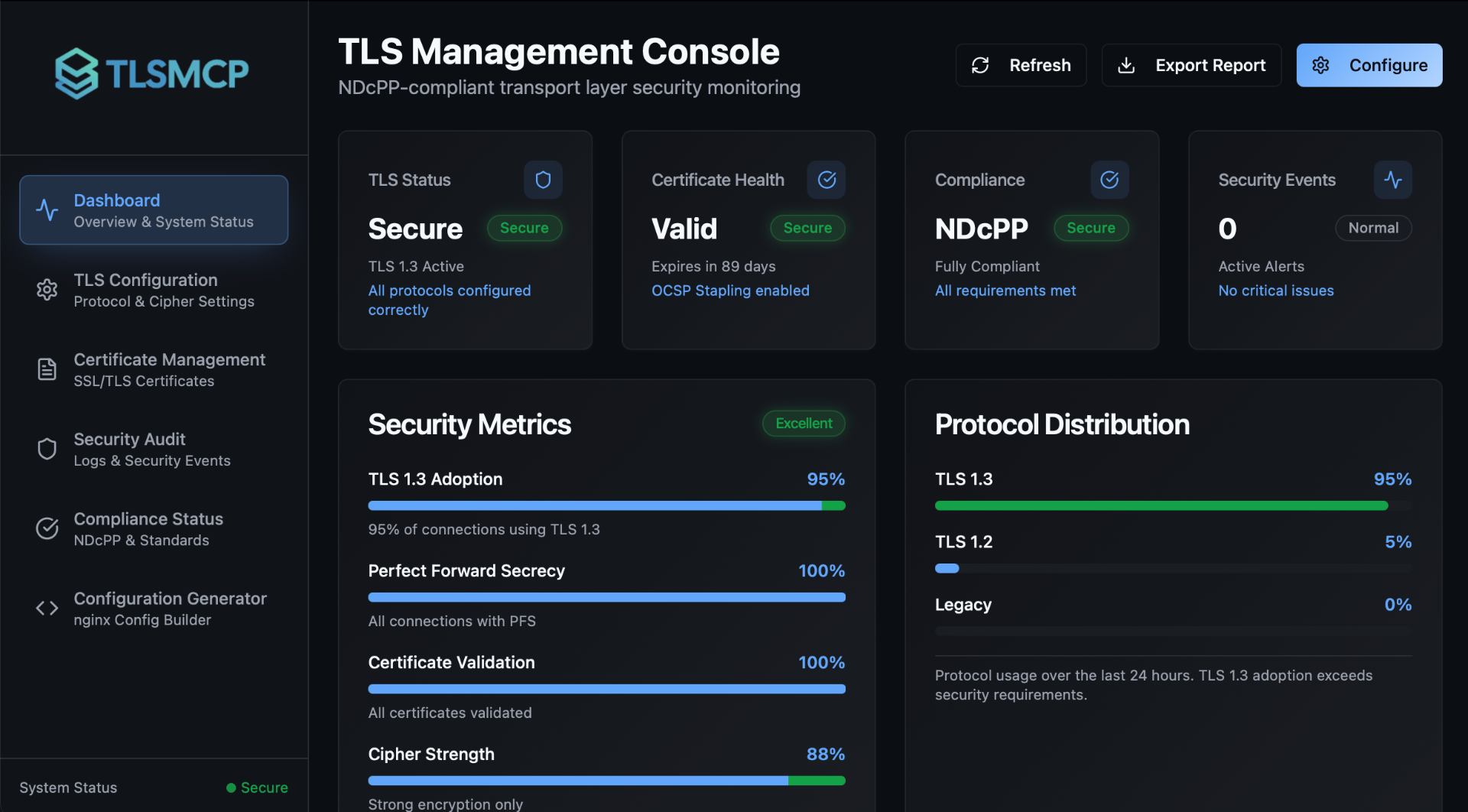Follow the All requirements met link

(x=1005, y=291)
